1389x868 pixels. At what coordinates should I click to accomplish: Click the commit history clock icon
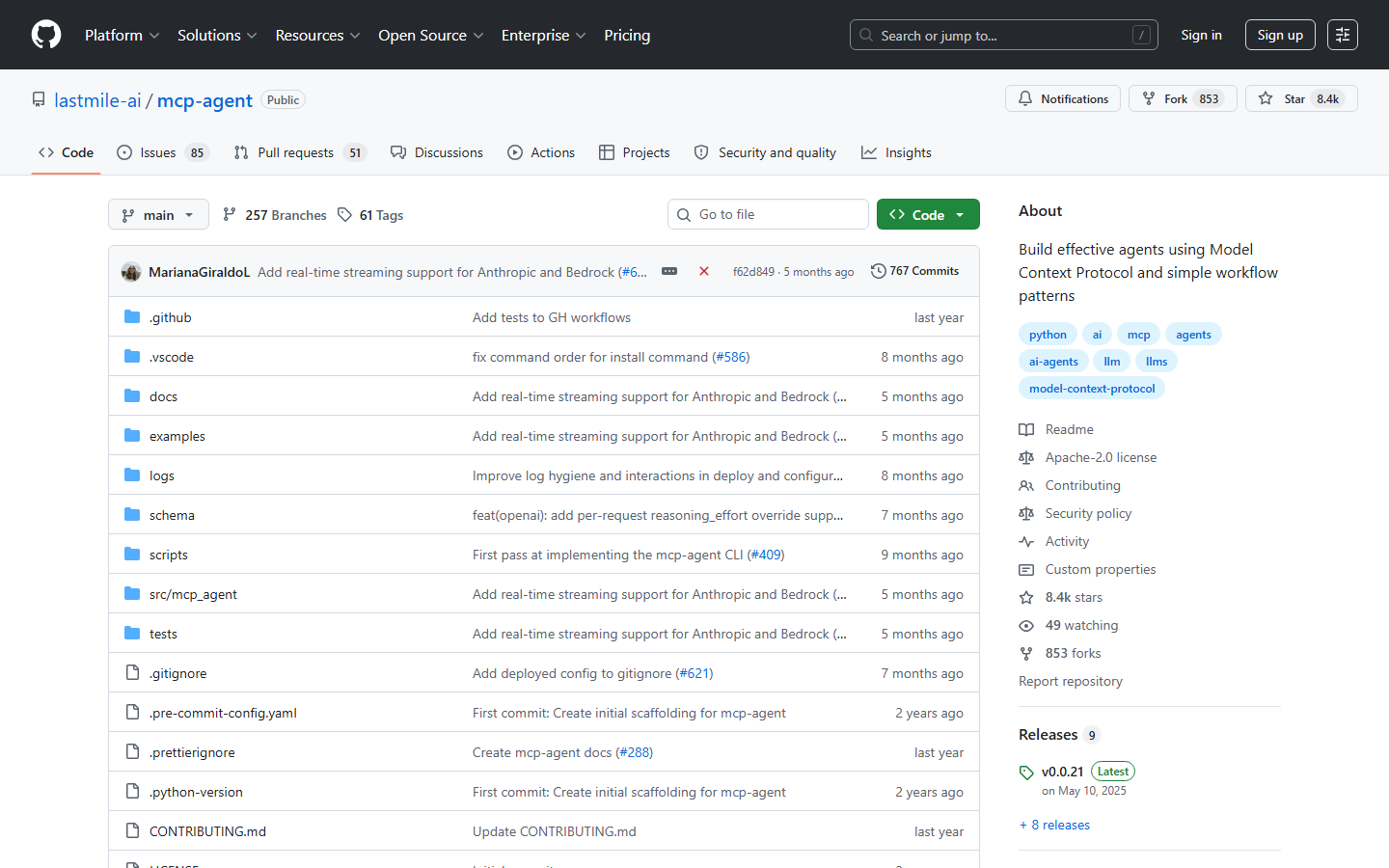point(878,271)
